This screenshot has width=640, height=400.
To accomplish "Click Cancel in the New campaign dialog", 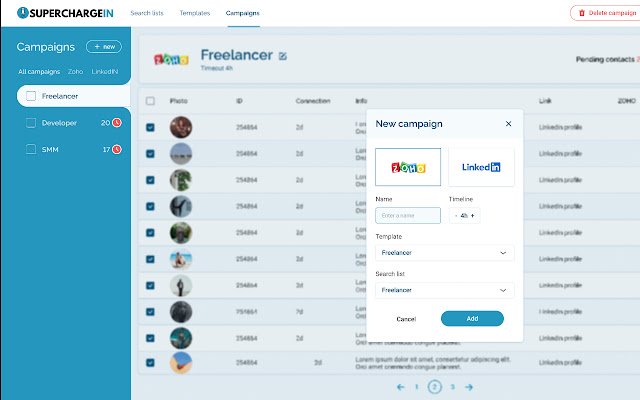I will [x=406, y=319].
